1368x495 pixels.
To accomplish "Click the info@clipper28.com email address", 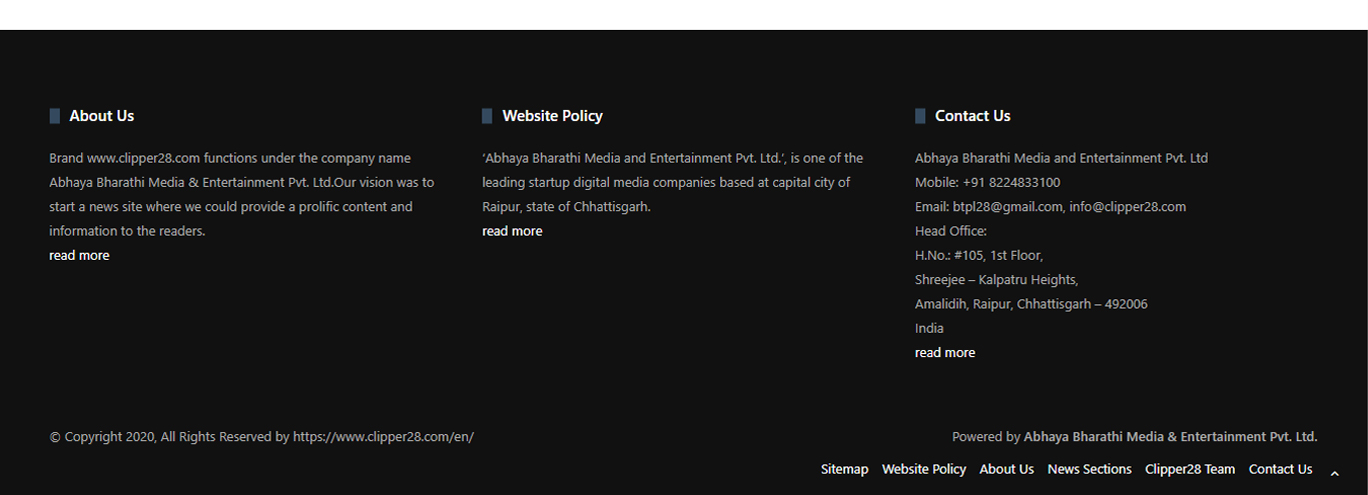I will [x=1127, y=207].
